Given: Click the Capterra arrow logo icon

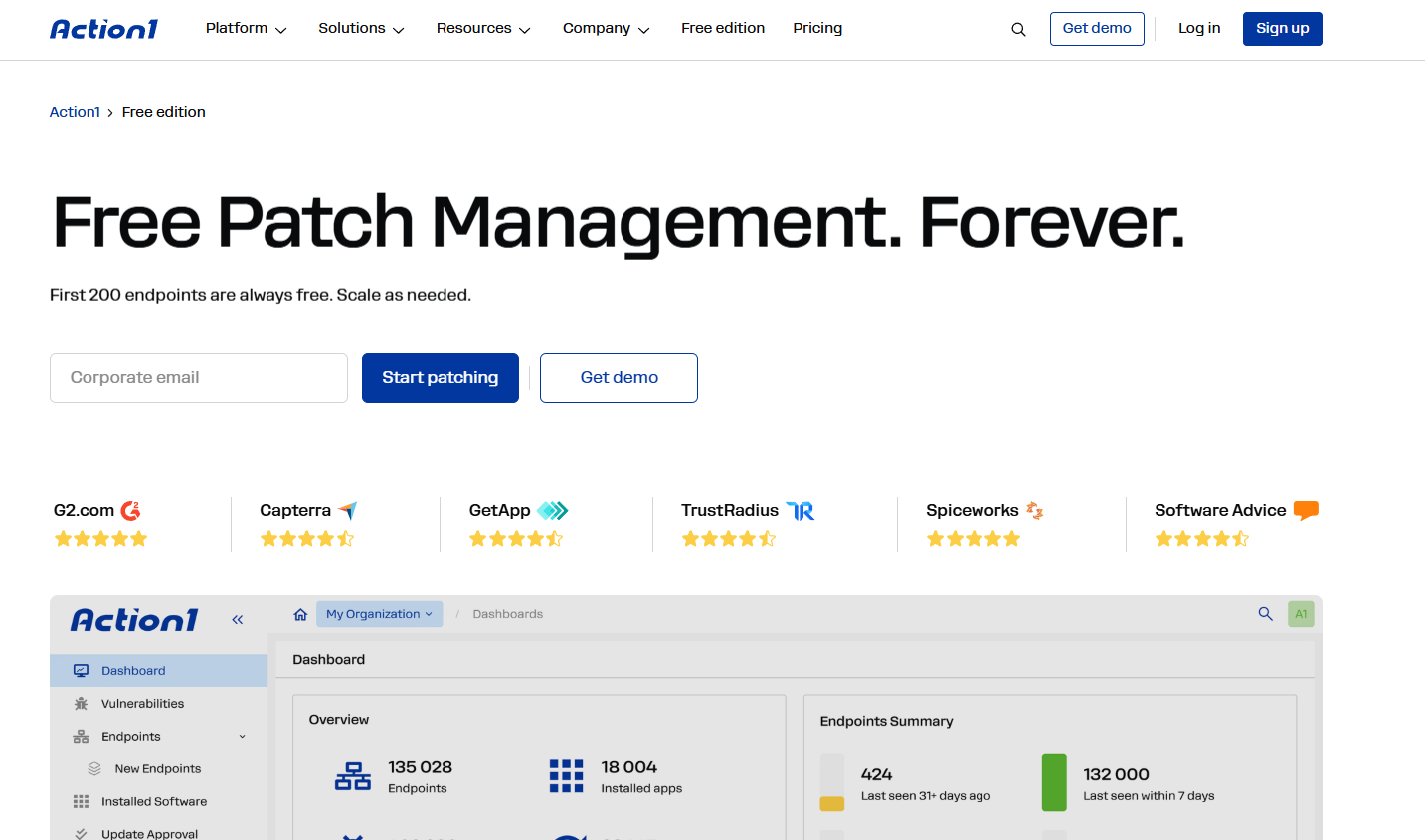Looking at the screenshot, I should [347, 511].
